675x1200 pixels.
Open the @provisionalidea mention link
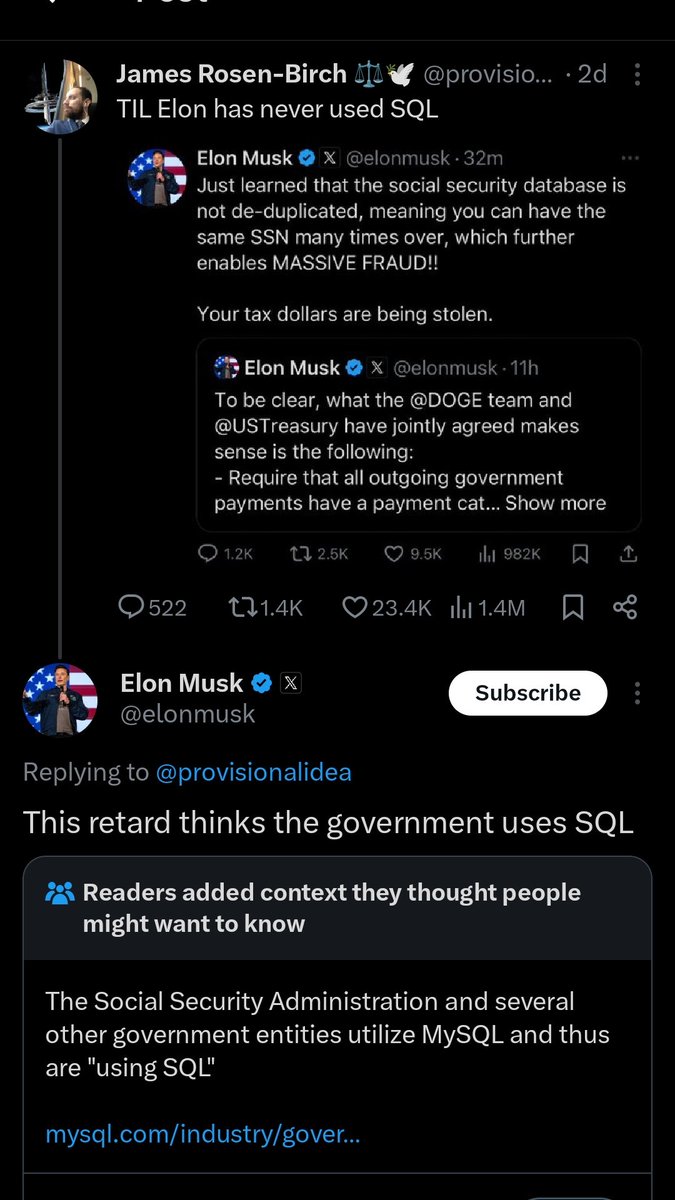(x=253, y=772)
